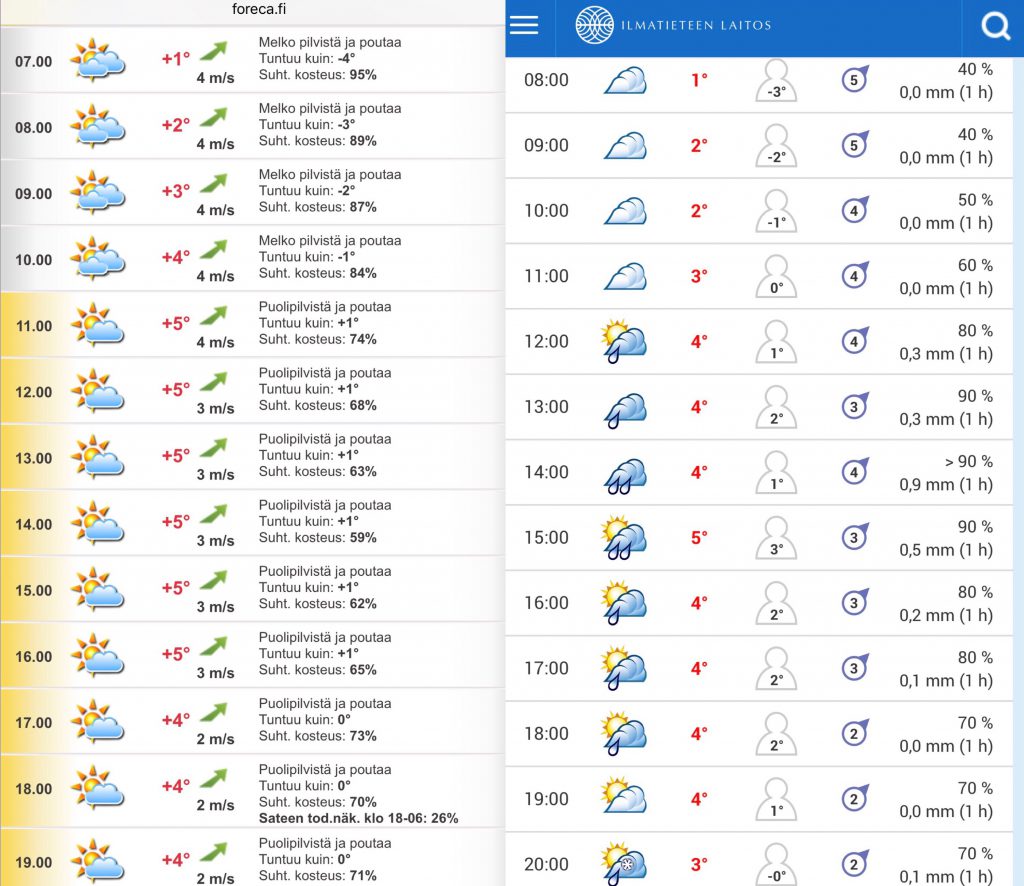
Task: Click the weather icon for 07.00 Foreca row
Action: click(97, 61)
